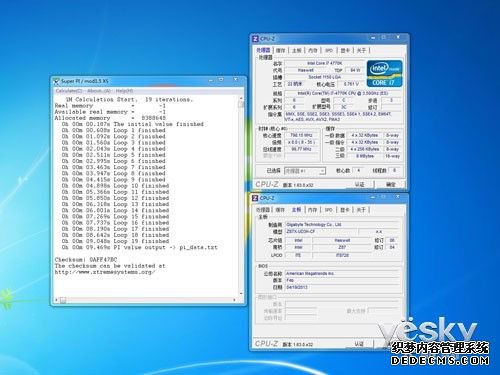Click Super PI vertical scrollbar up arrow

(x=241, y=98)
